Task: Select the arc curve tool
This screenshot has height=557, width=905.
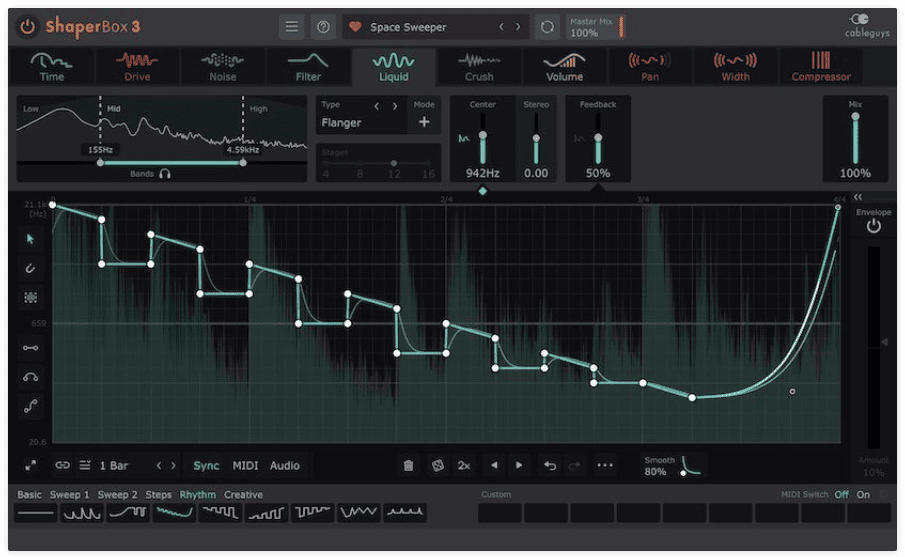Action: (31, 377)
